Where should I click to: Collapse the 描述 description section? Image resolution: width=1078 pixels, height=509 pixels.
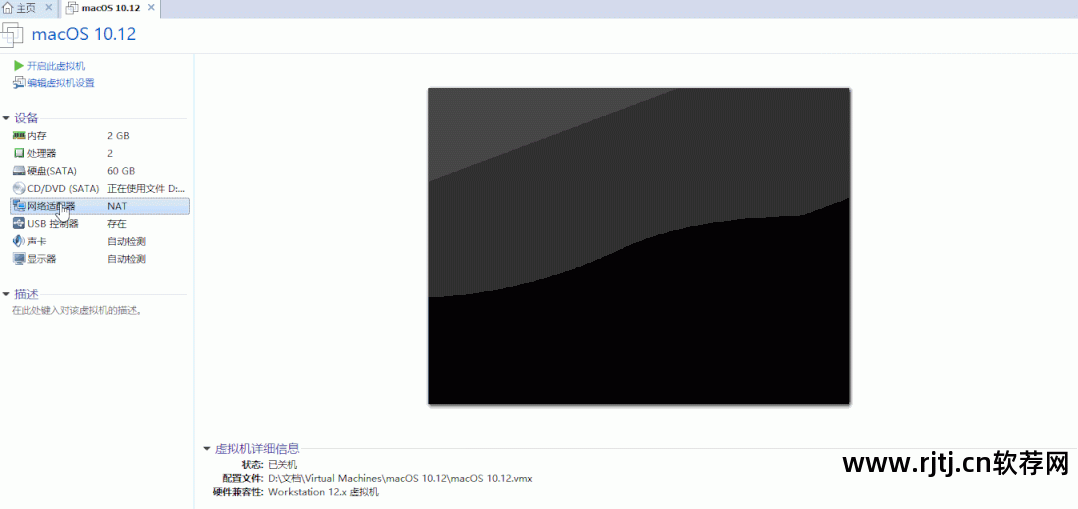pyautogui.click(x=7, y=294)
